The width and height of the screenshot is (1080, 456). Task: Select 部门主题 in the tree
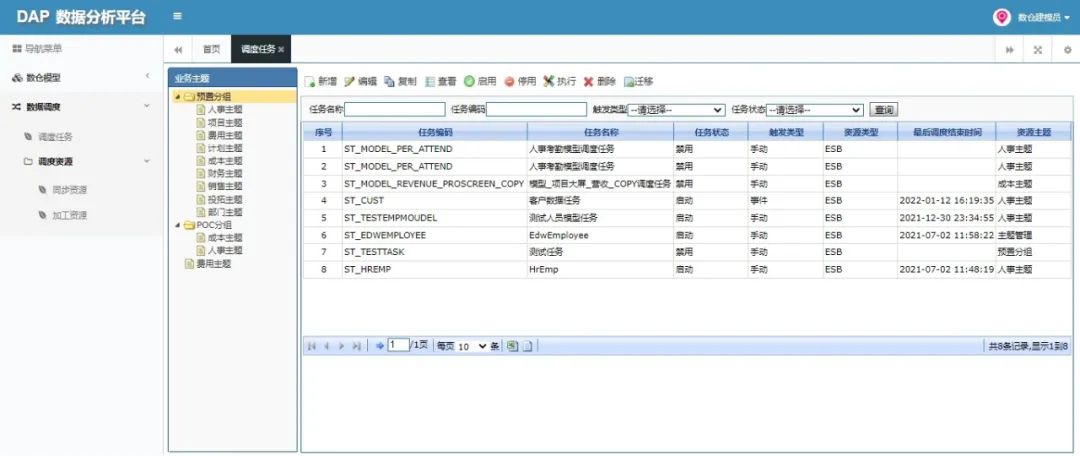[225, 212]
